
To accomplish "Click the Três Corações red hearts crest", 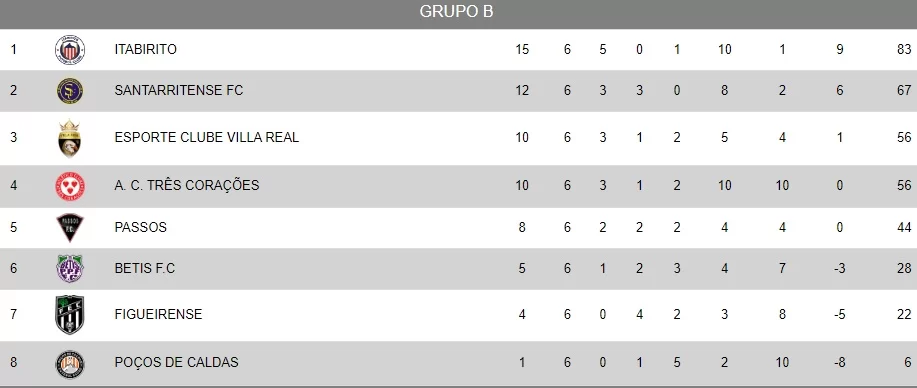I will (70, 186).
